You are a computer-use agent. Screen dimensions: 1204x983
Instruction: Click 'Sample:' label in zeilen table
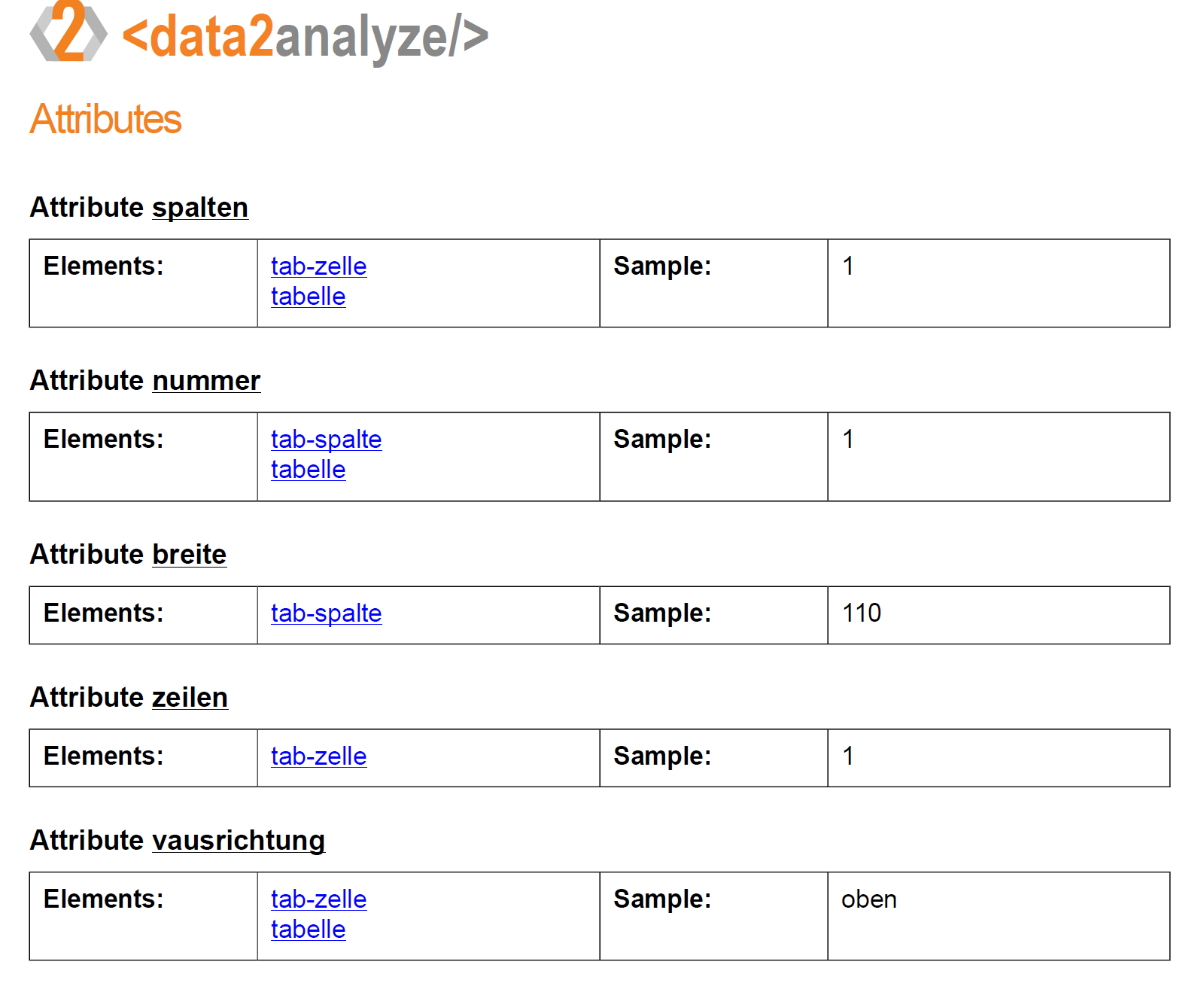(x=662, y=756)
